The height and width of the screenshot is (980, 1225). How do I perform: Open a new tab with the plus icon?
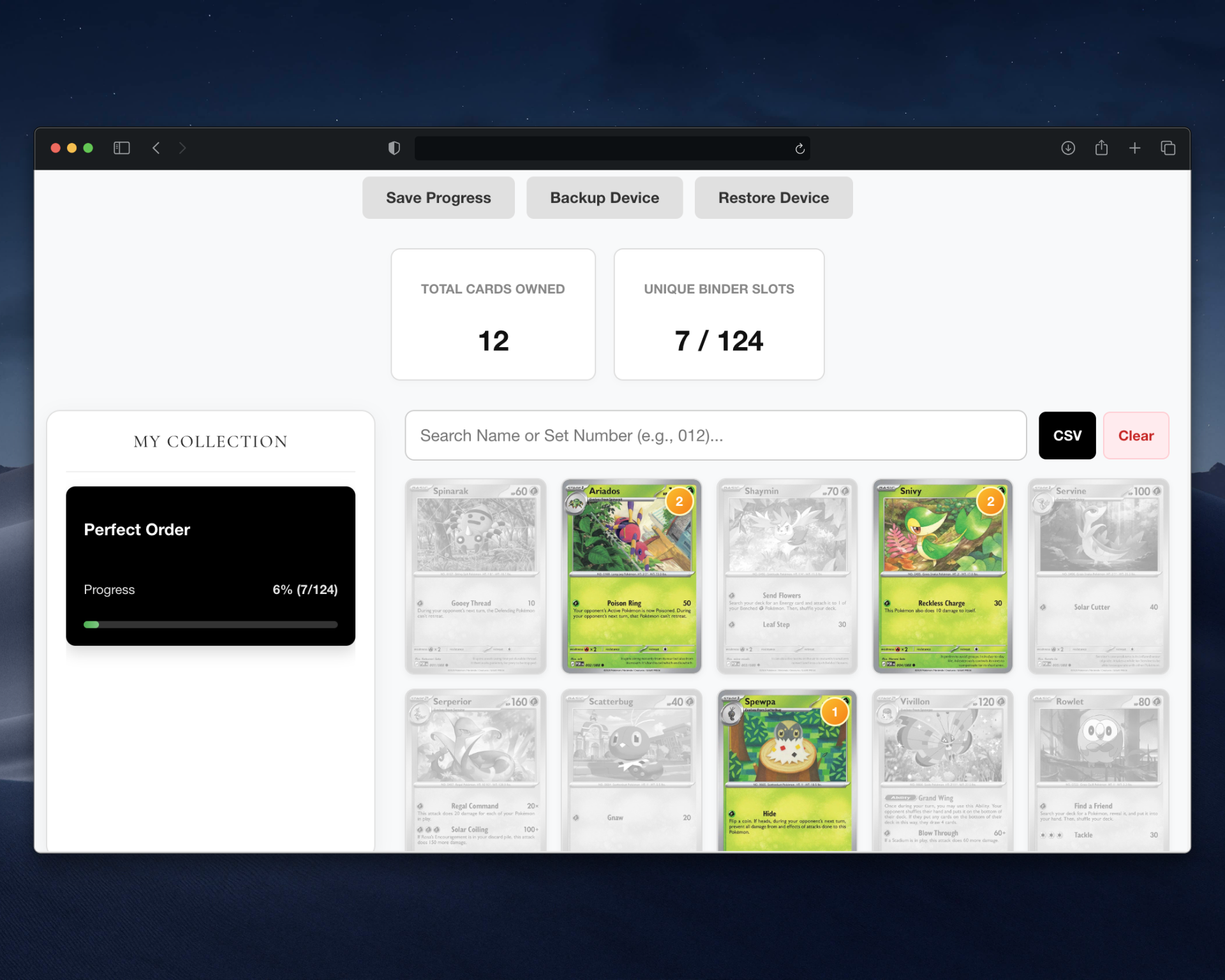(1135, 147)
